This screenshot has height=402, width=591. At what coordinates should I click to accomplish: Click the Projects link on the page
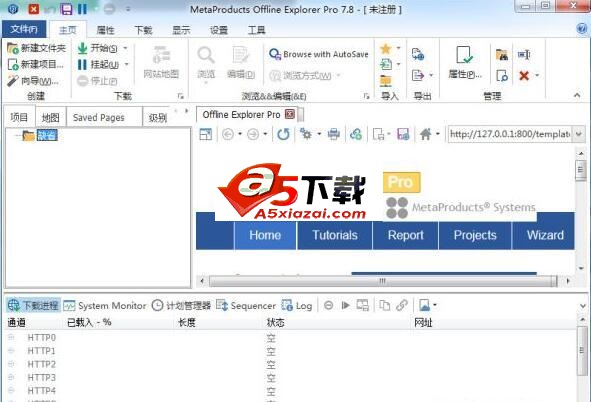475,235
